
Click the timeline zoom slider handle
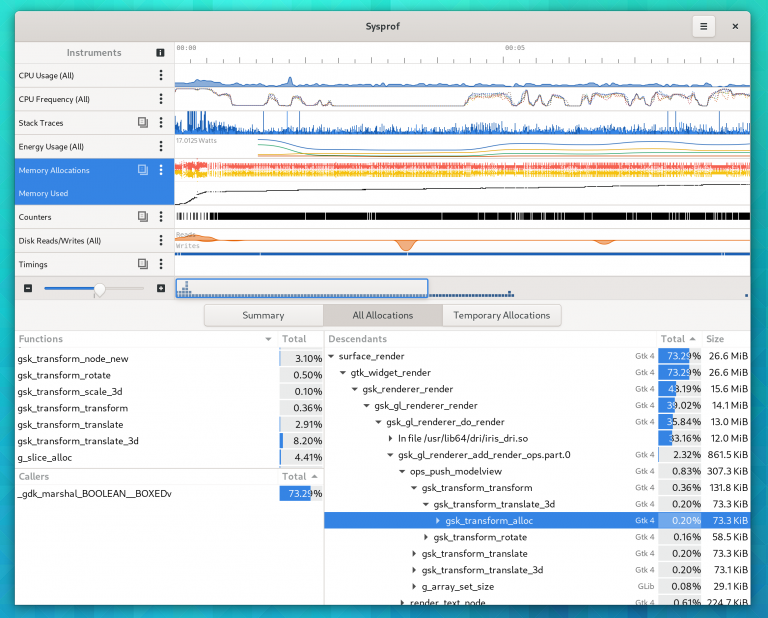pyautogui.click(x=99, y=289)
